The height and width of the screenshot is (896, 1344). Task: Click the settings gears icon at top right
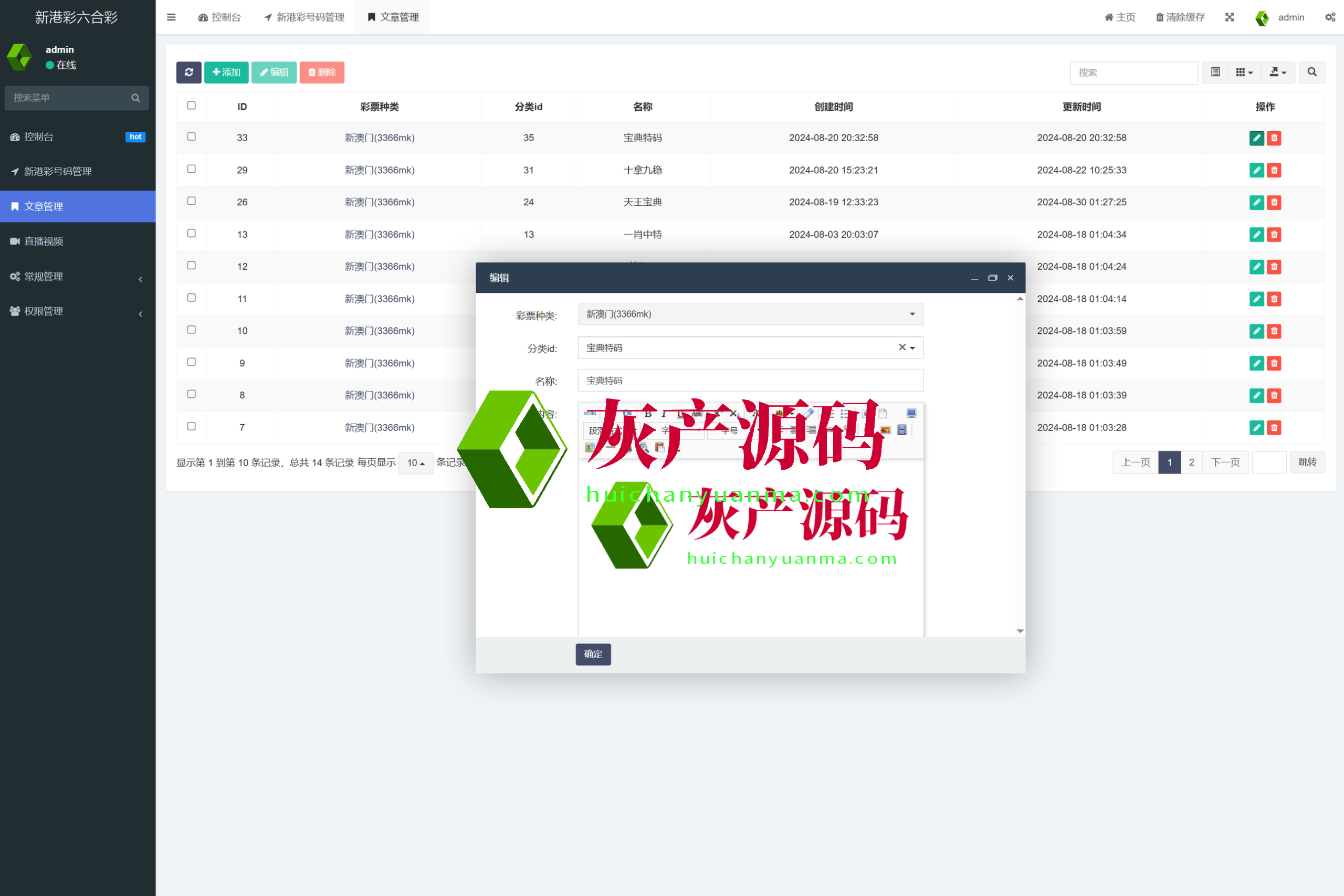pos(1330,17)
